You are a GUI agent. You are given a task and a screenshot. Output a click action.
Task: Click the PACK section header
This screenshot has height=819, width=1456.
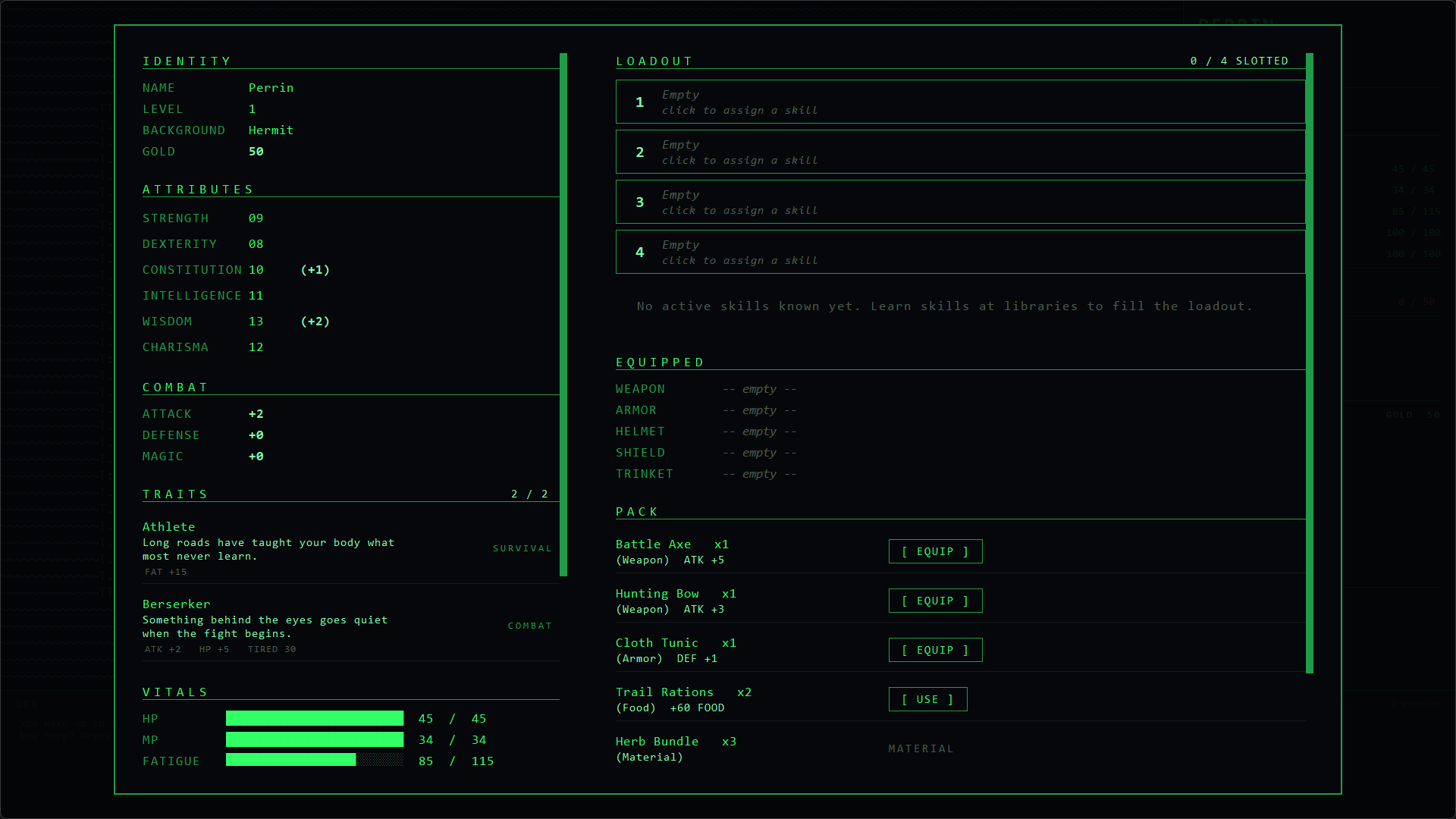(x=637, y=512)
